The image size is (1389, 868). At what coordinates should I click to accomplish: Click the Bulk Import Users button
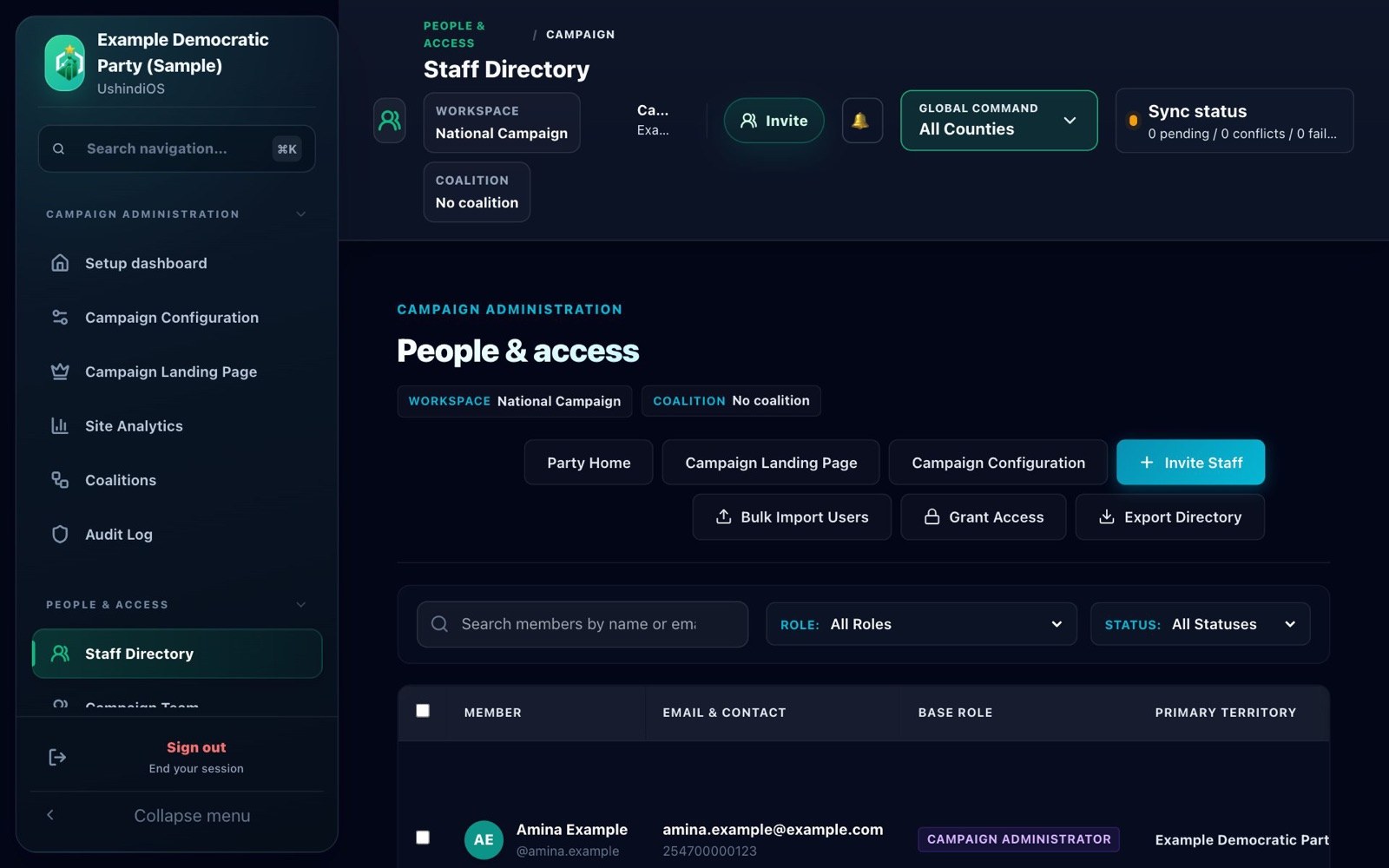coord(792,517)
